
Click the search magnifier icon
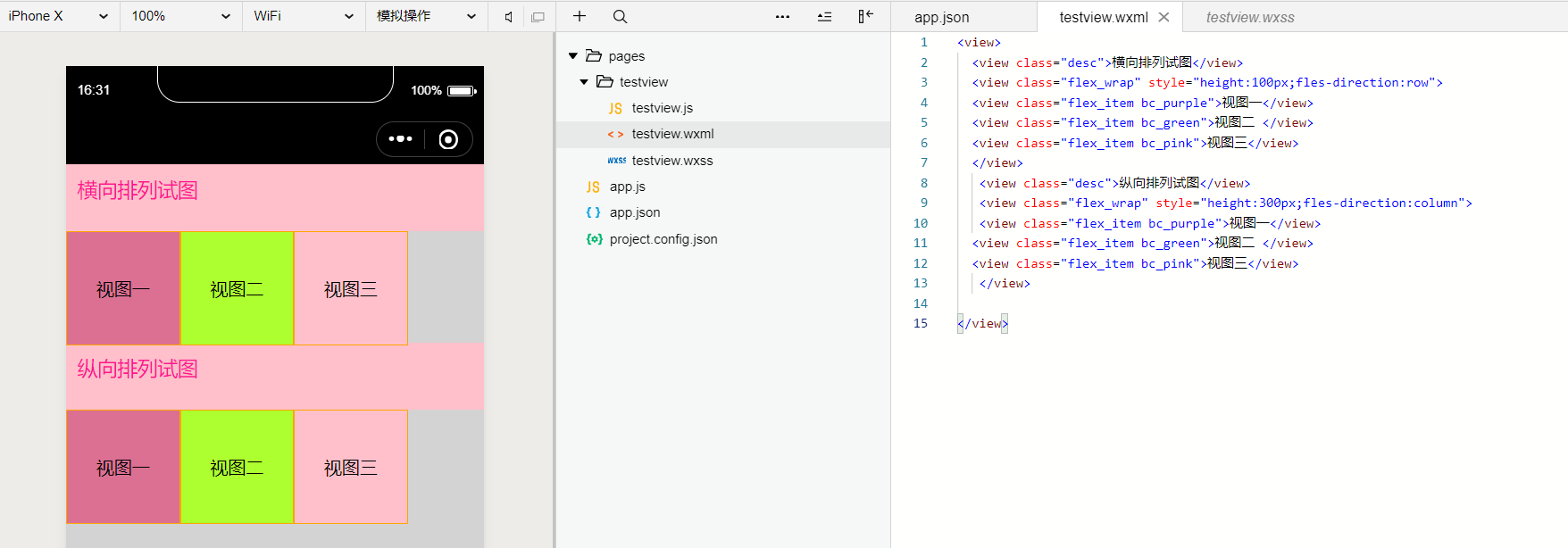[x=620, y=16]
